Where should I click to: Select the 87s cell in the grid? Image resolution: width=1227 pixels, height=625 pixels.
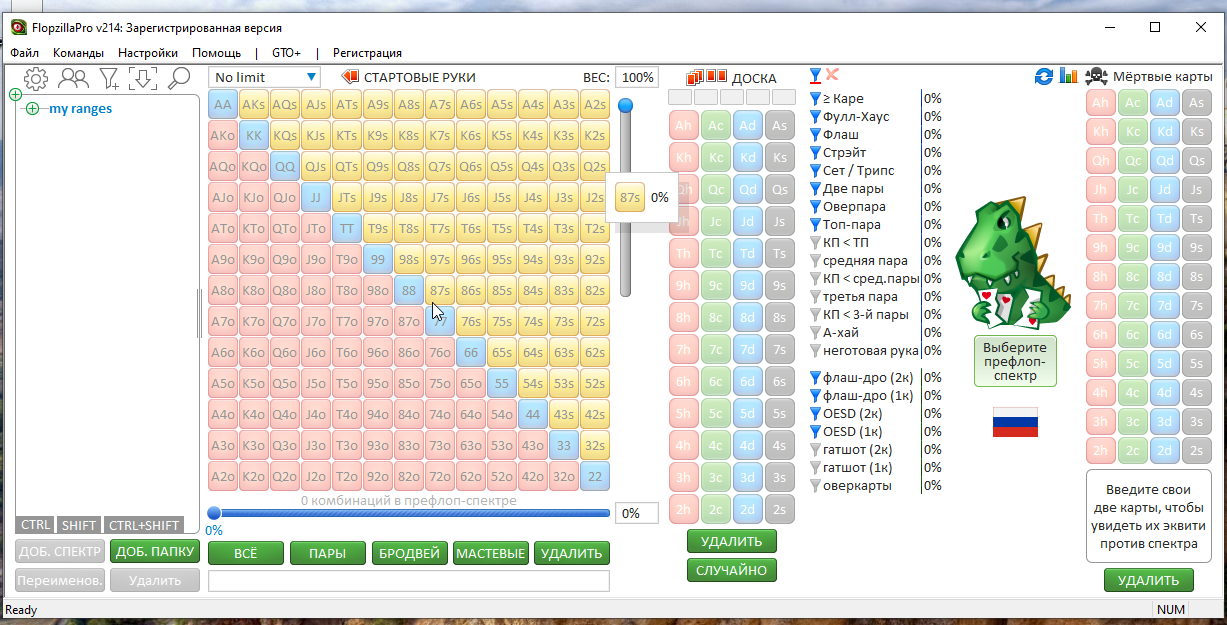pyautogui.click(x=440, y=290)
